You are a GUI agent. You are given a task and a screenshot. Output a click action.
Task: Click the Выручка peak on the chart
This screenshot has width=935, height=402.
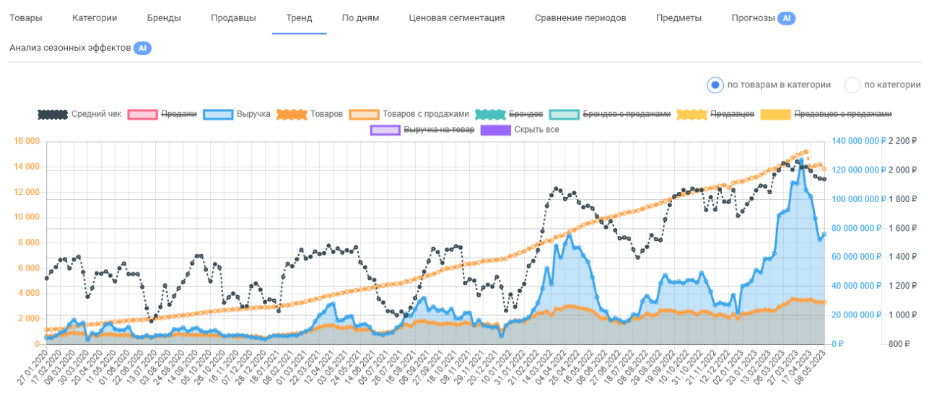click(800, 159)
